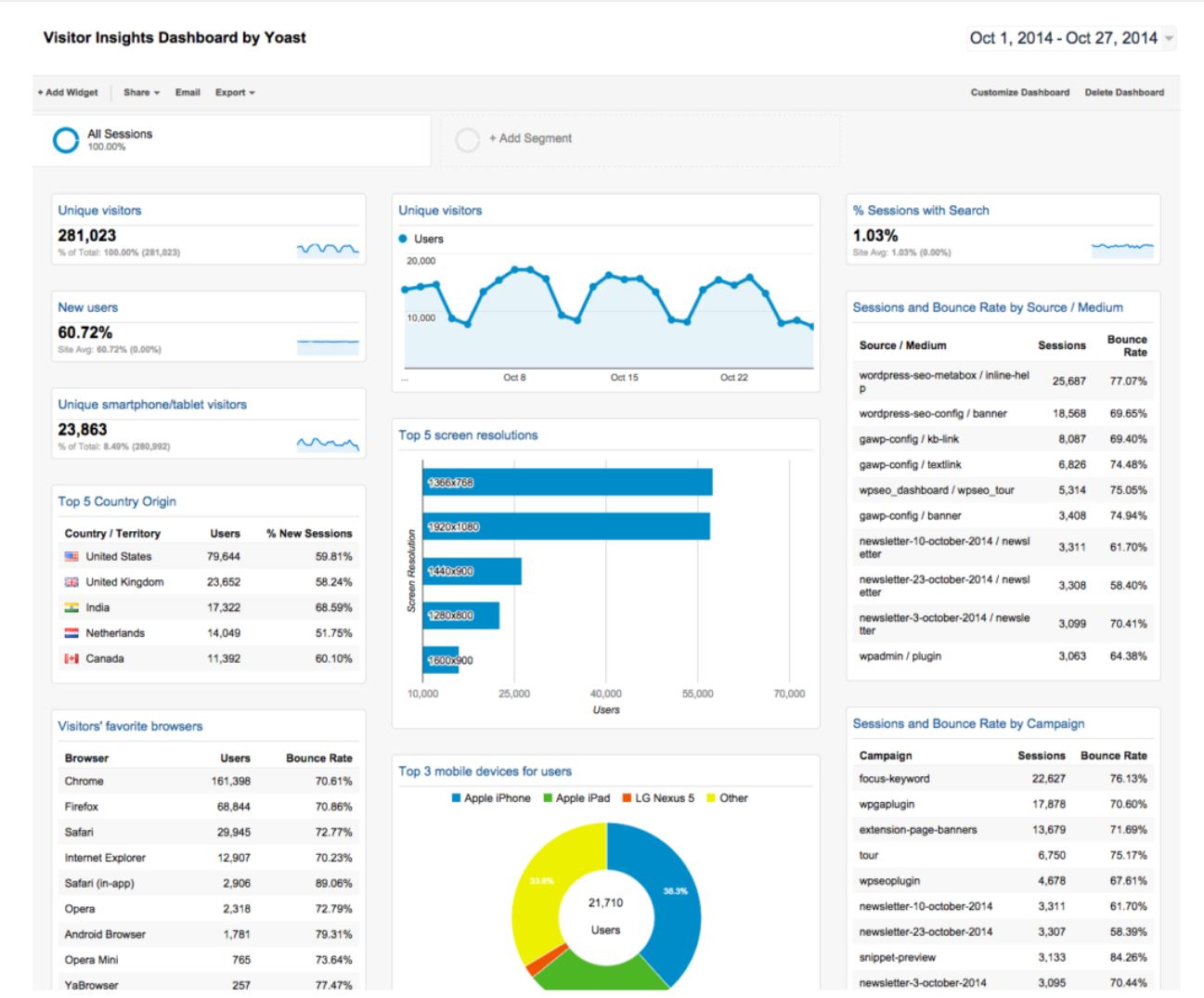1204x998 pixels.
Task: Click the United Kingdom flag icon
Action: tap(71, 582)
